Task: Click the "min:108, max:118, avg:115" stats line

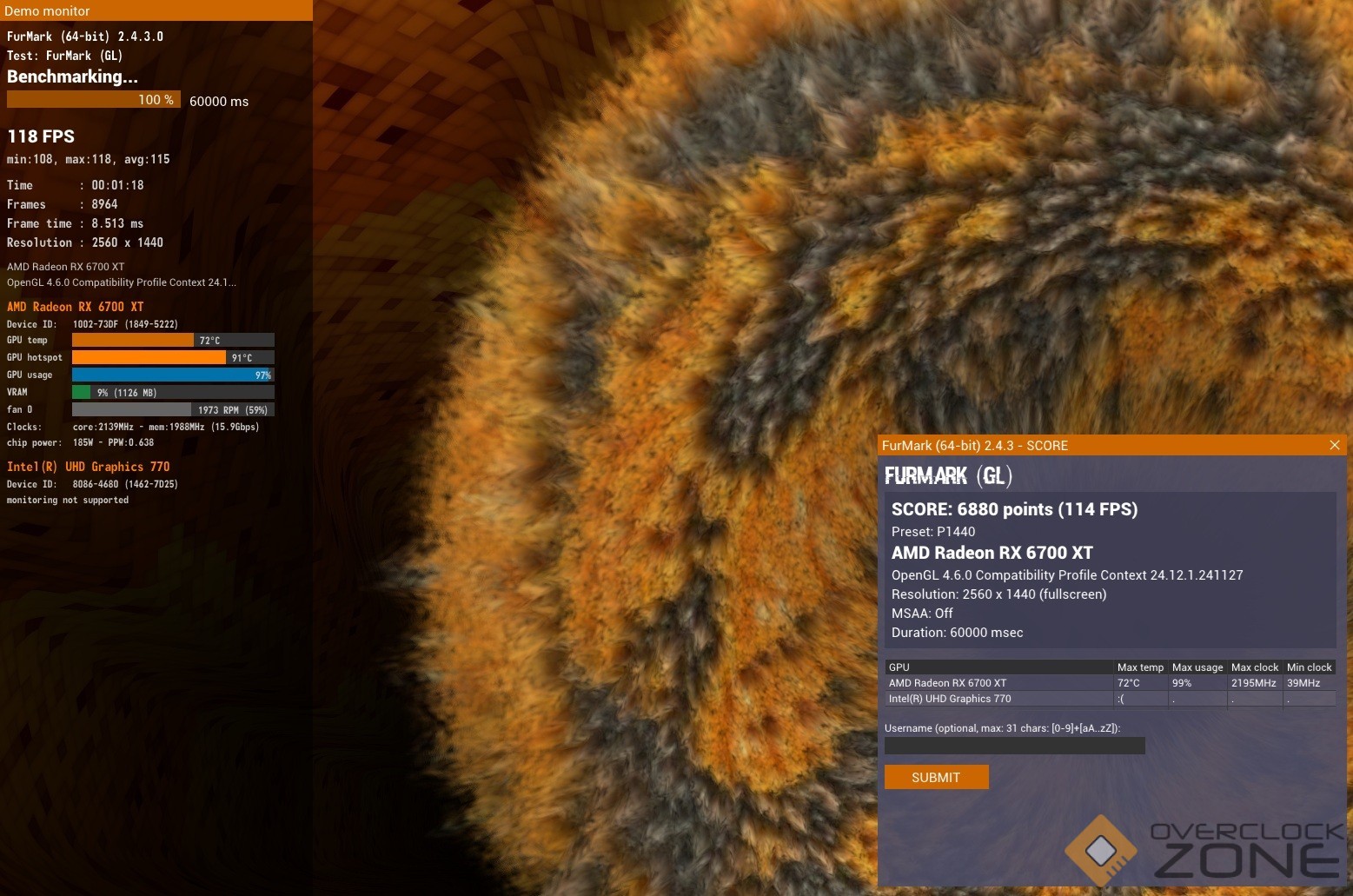Action: click(x=89, y=159)
